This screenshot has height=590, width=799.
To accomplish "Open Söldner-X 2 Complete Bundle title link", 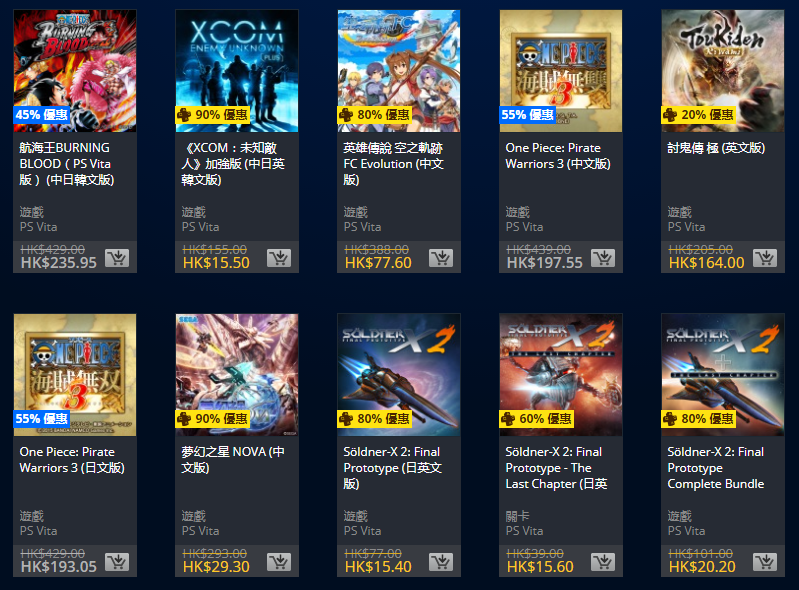I will (716, 468).
